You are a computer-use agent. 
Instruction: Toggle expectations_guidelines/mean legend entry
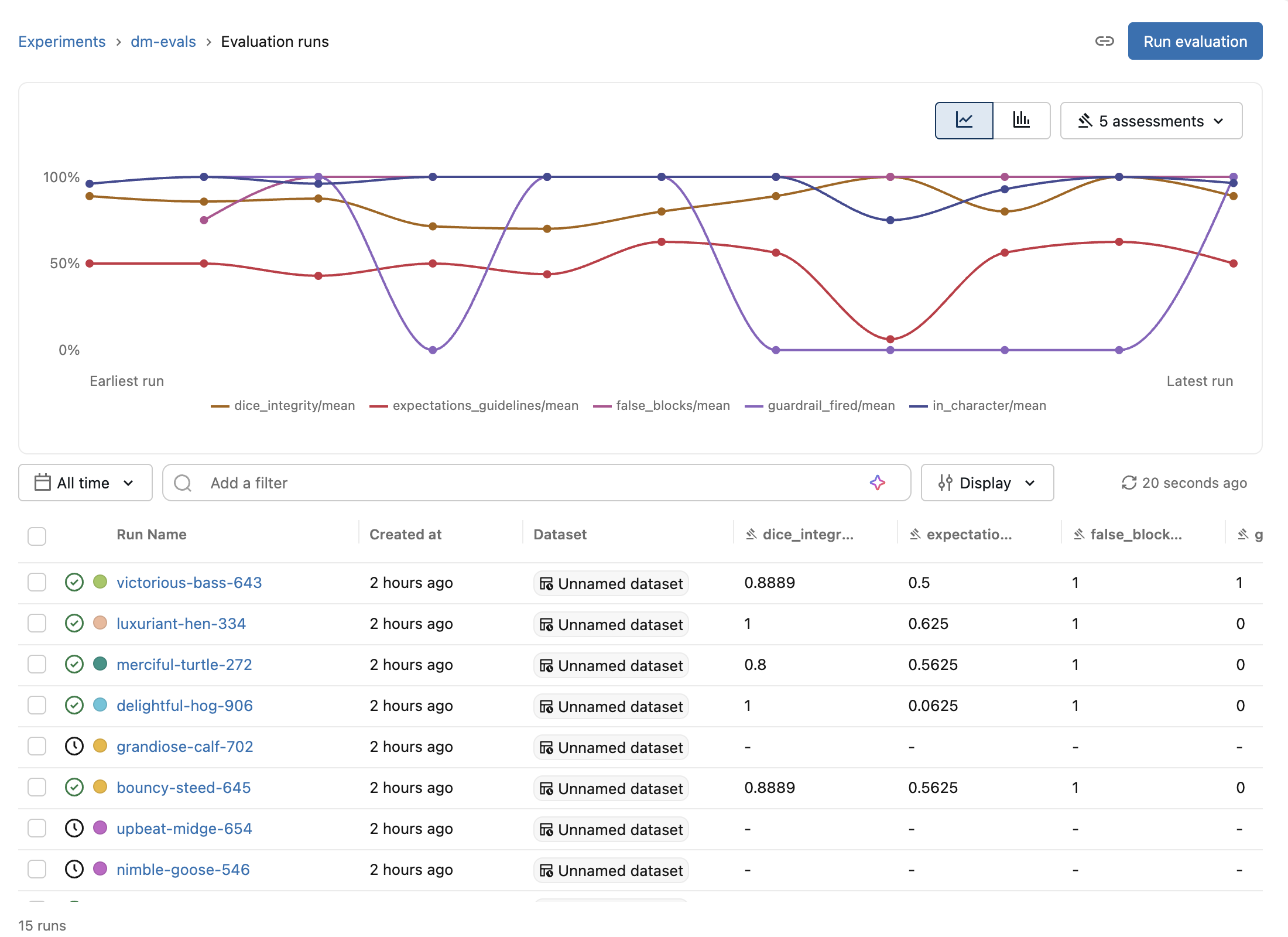pyautogui.click(x=474, y=405)
